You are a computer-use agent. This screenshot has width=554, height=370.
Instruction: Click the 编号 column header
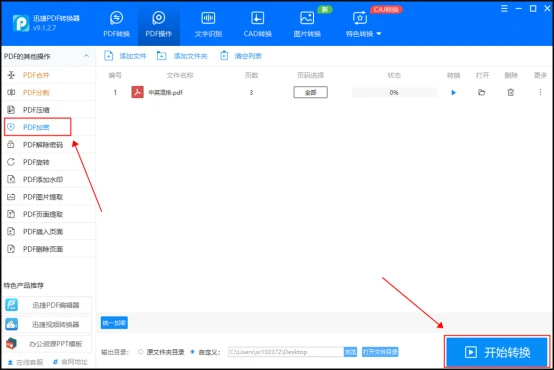pos(115,75)
